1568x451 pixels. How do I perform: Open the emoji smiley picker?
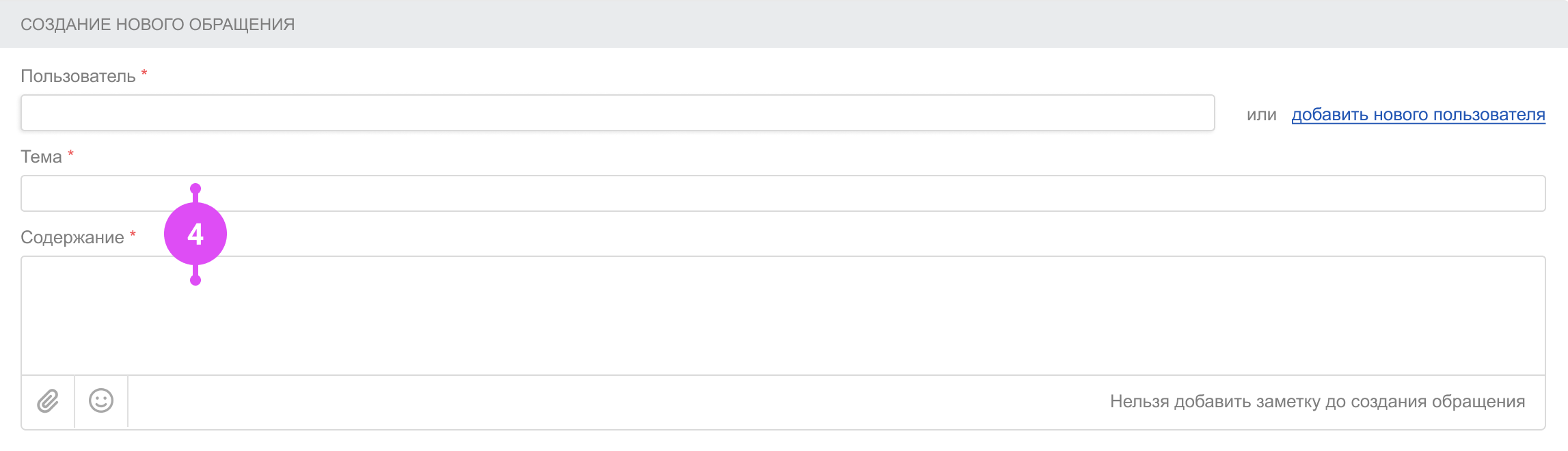[101, 401]
